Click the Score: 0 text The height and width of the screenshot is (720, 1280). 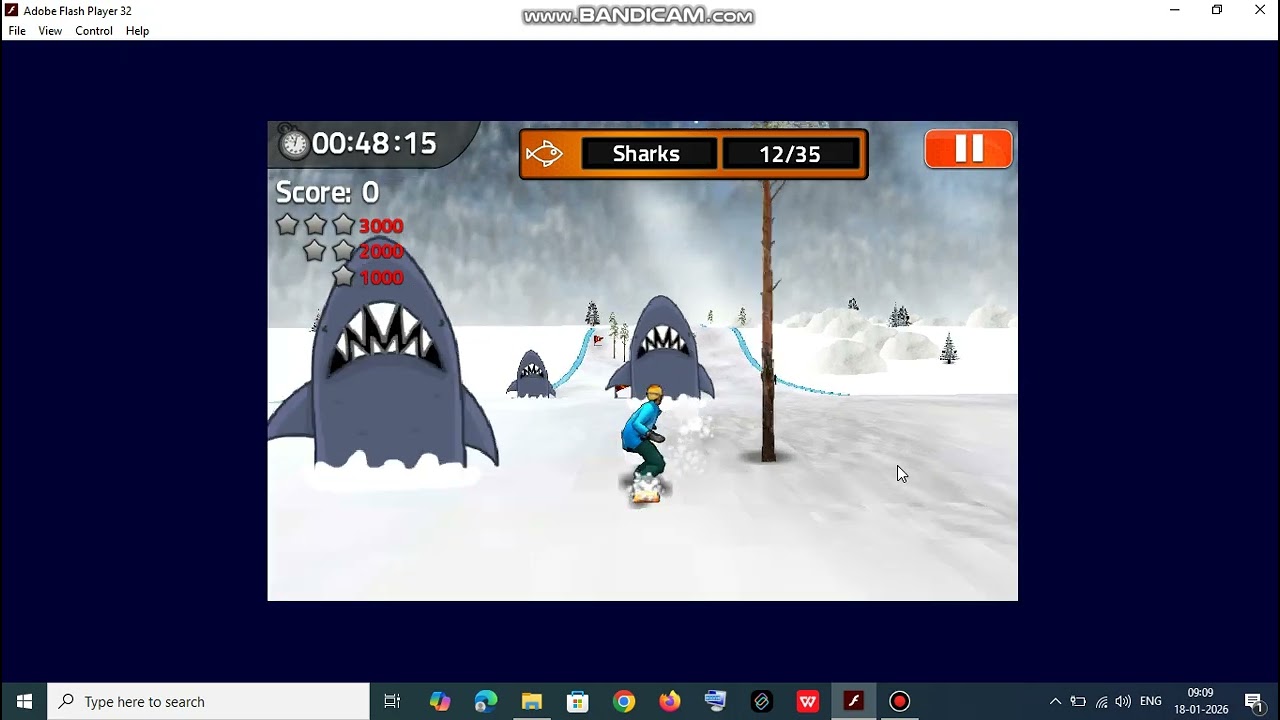click(x=327, y=192)
